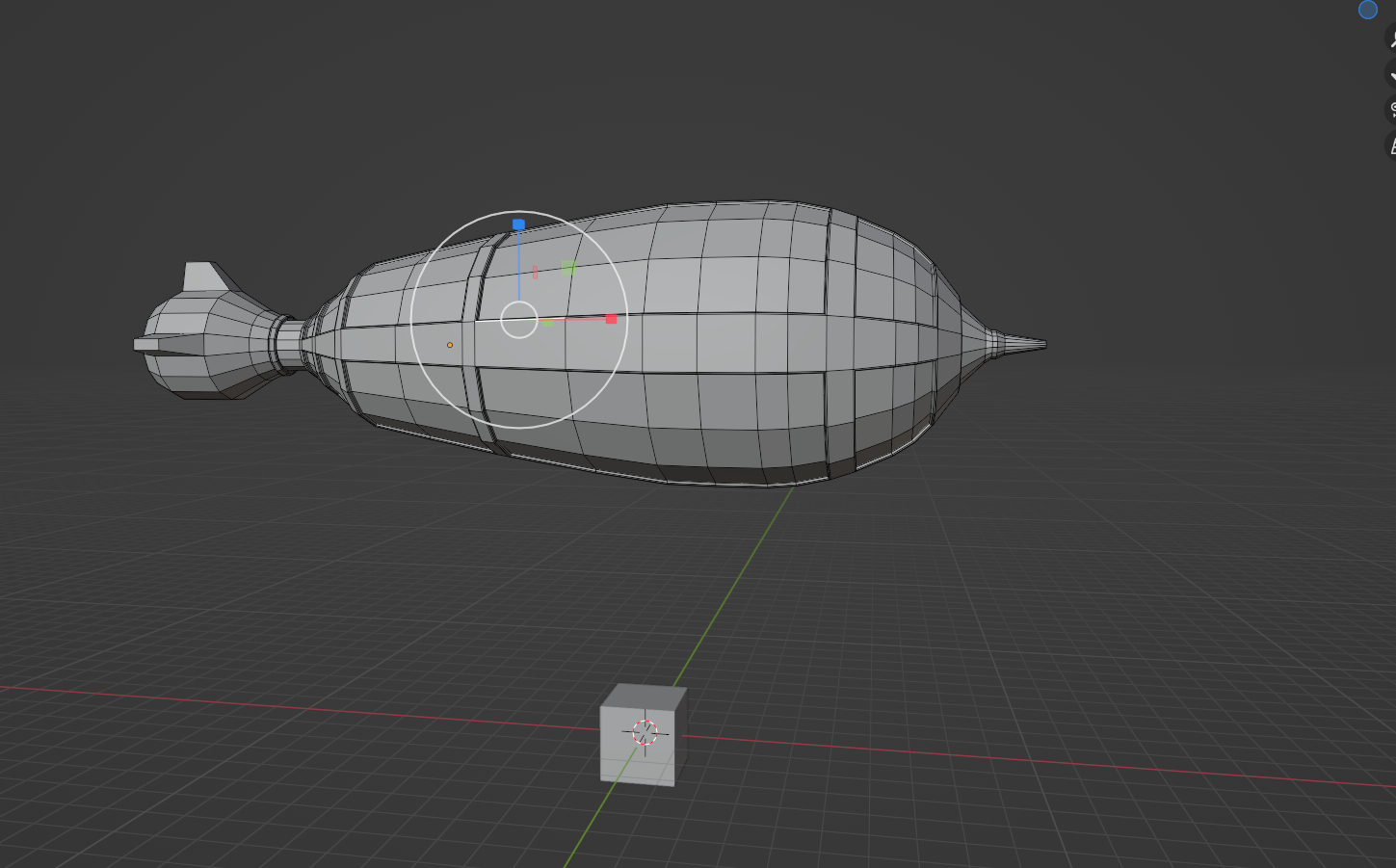Click the pan hand viewport icon
This screenshot has height=868, width=1396.
1391,73
